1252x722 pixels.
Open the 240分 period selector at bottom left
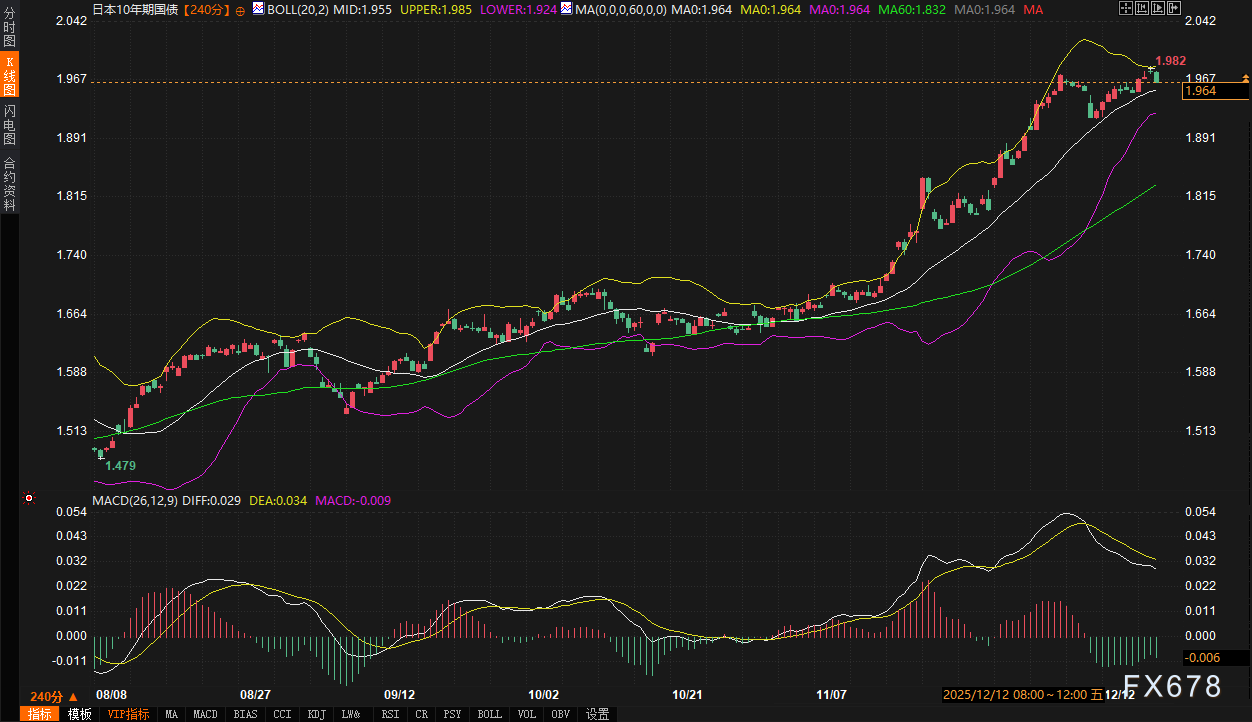pyautogui.click(x=53, y=696)
